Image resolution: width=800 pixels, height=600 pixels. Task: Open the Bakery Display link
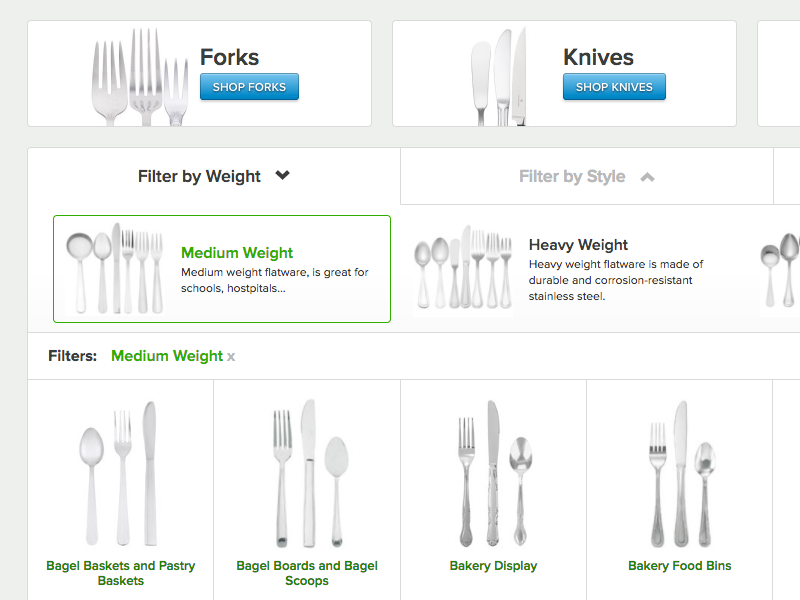tap(493, 566)
